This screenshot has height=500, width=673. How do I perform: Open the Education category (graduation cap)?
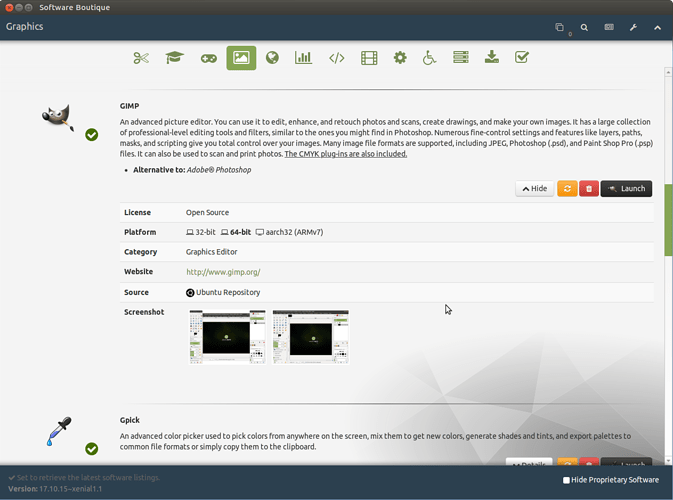point(175,58)
